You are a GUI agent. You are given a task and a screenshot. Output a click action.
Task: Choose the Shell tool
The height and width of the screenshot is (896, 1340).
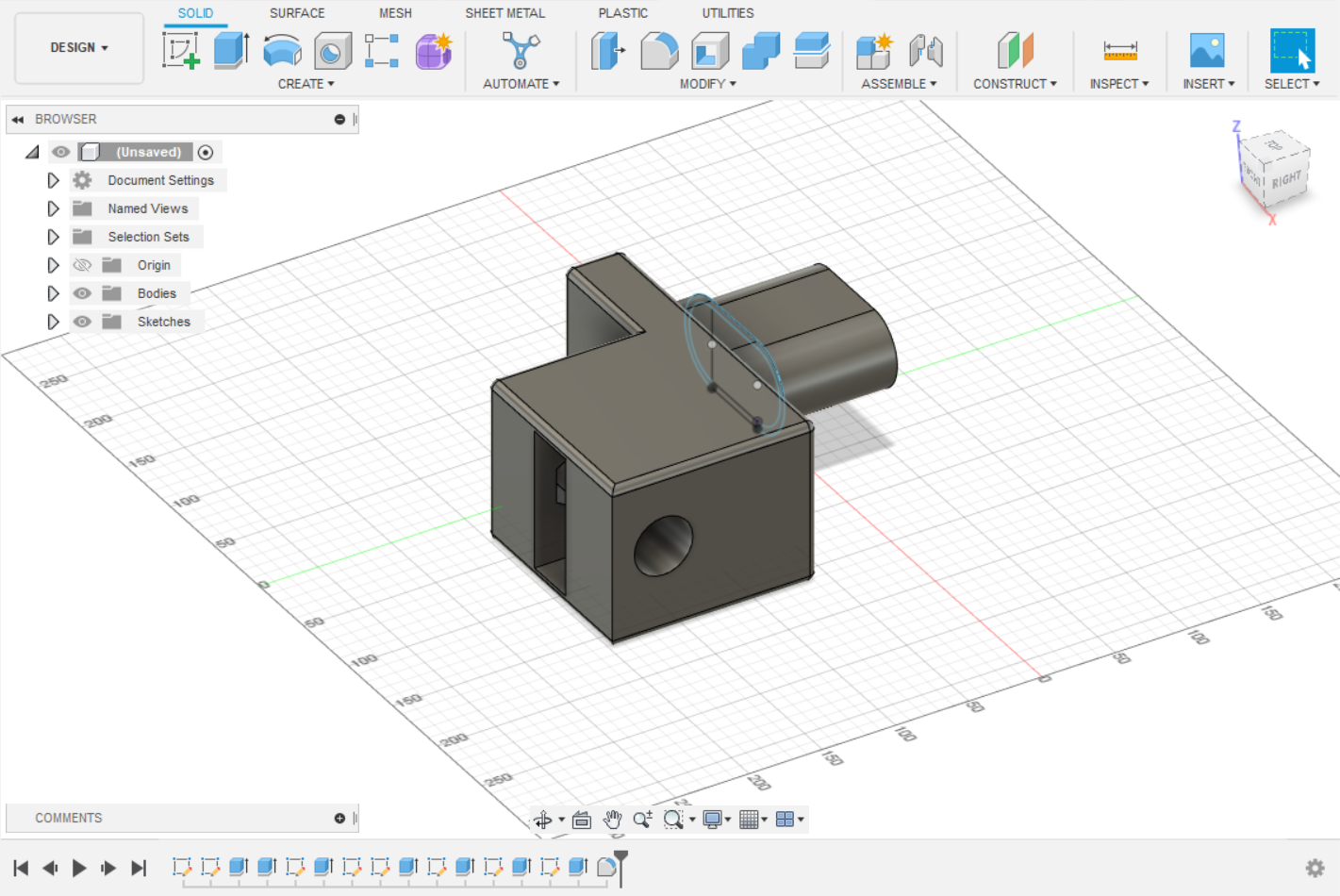[x=710, y=51]
